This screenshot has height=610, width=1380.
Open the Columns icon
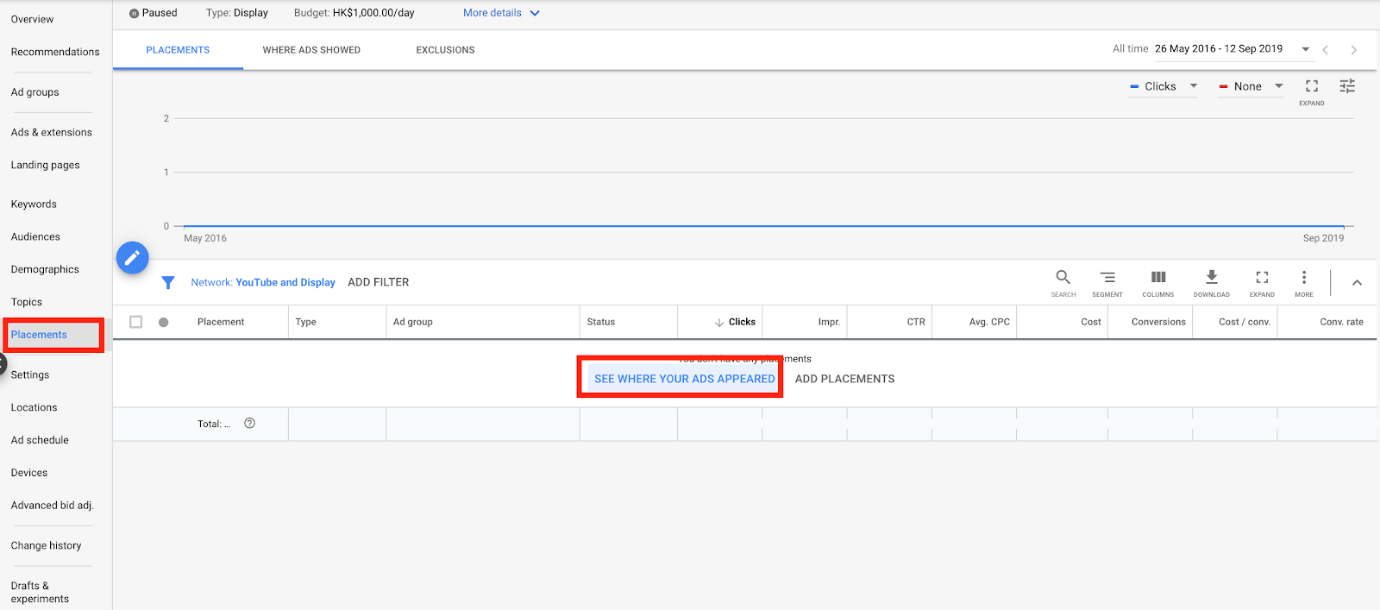click(x=1158, y=279)
